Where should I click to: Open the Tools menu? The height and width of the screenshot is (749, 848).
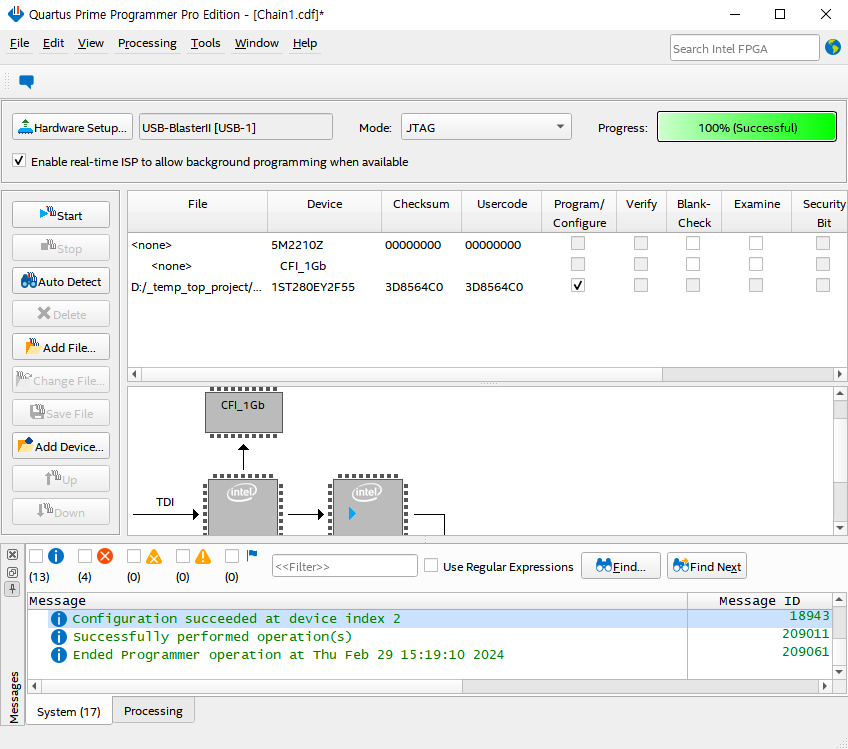205,43
